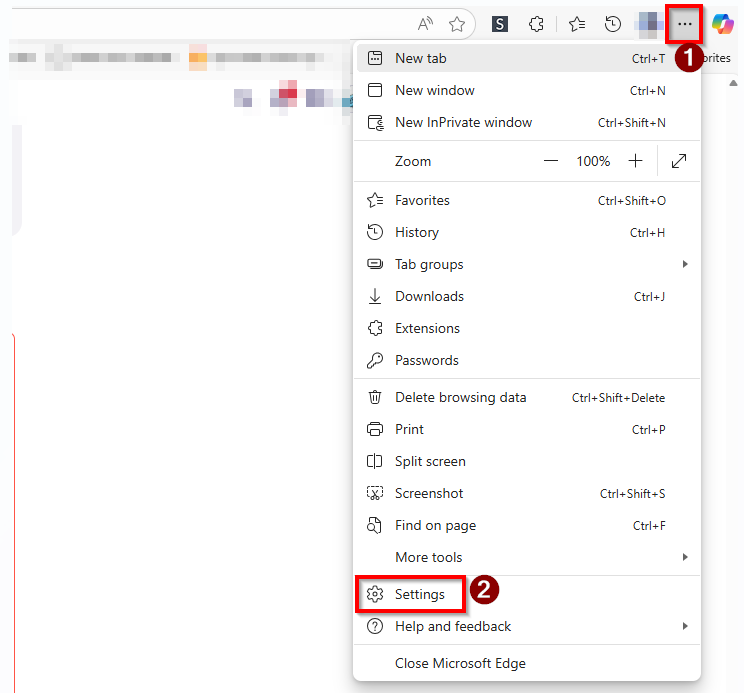Choose Split screen from the menu
Viewport: 744px width, 693px height.
coord(527,462)
